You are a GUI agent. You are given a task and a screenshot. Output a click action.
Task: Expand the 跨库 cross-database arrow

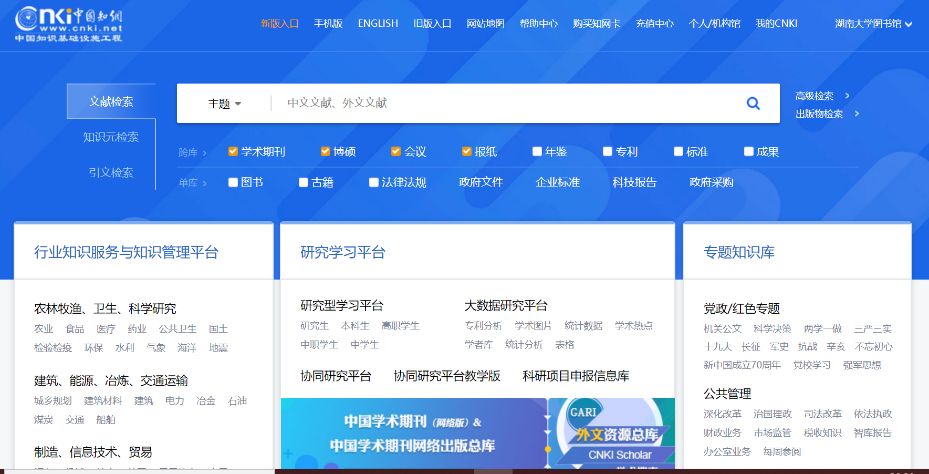(x=204, y=153)
